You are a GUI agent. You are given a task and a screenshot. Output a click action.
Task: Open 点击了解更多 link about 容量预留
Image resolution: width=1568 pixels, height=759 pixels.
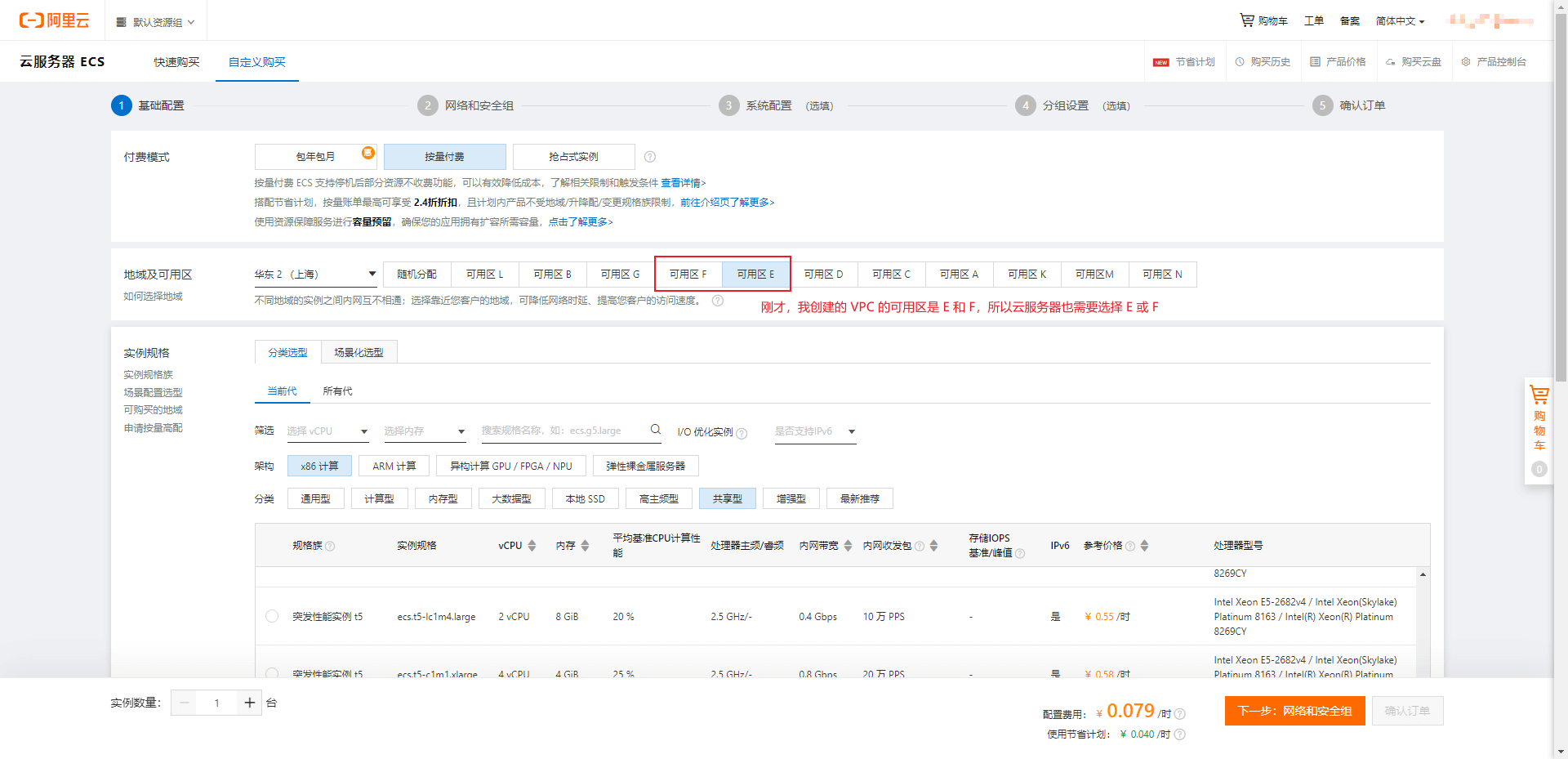point(580,222)
